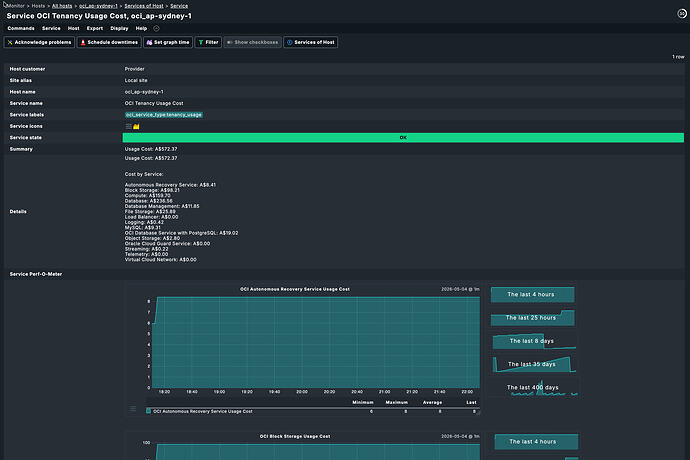This screenshot has height=460, width=690.
Task: Click the legend color box for OCI Autonomous Recovery Service Usage Cost
Action: tap(148, 411)
